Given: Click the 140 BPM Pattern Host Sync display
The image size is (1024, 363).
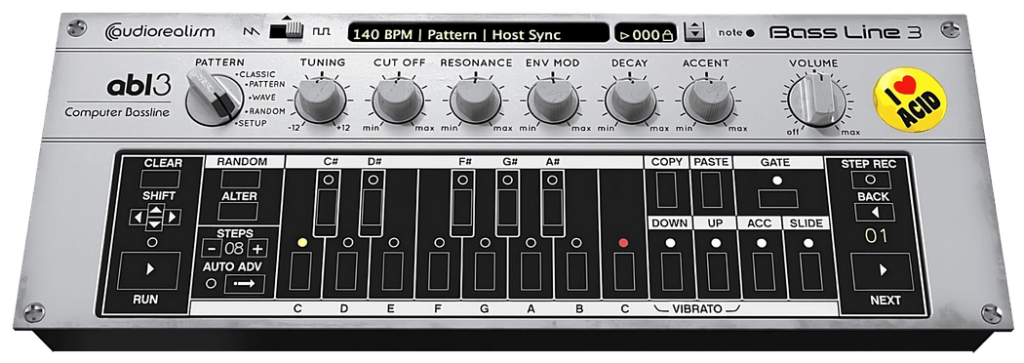Looking at the screenshot, I should [478, 34].
